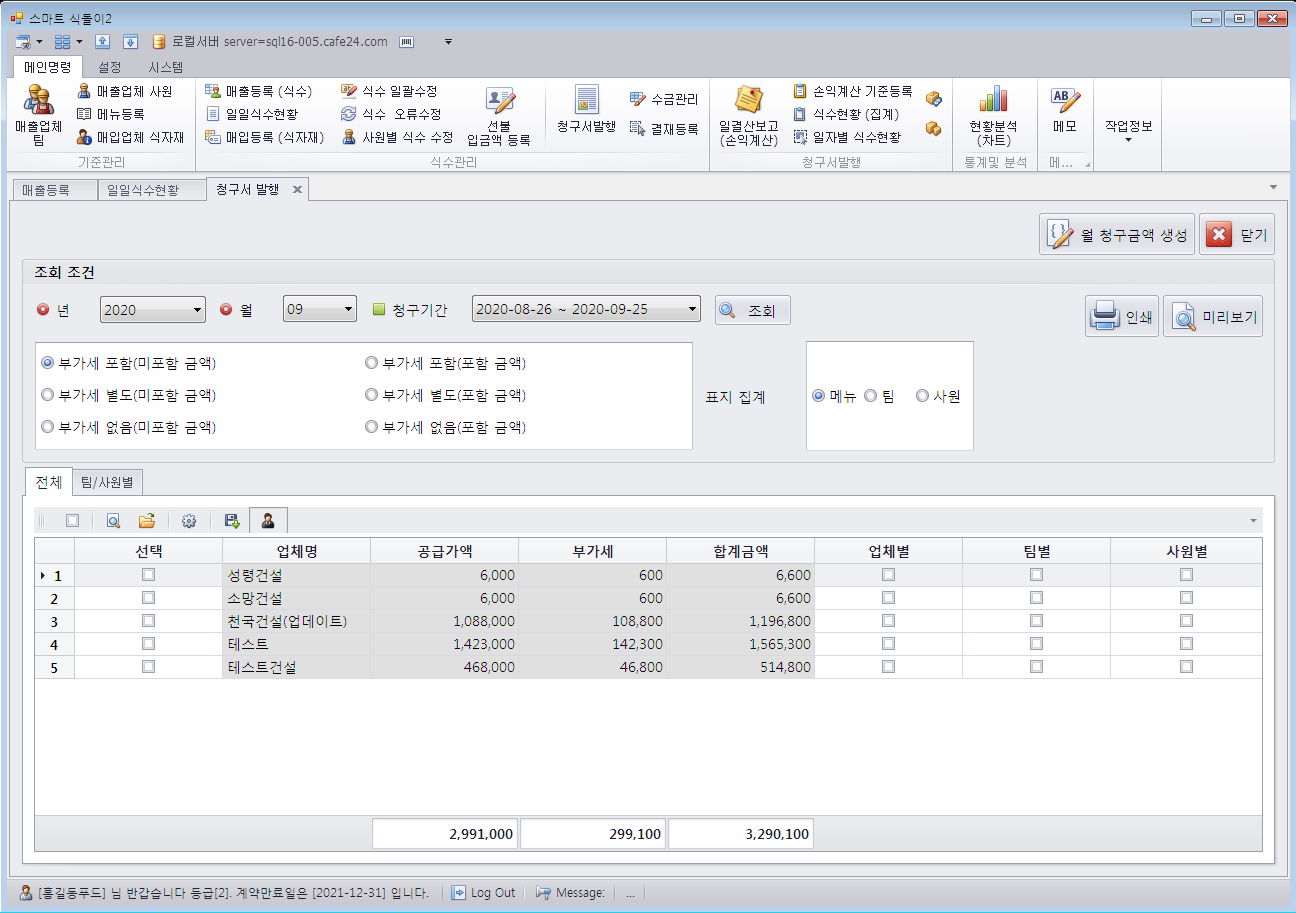This screenshot has width=1296, height=913.
Task: Click grid toolbar search/preview icon
Action: pos(113,521)
